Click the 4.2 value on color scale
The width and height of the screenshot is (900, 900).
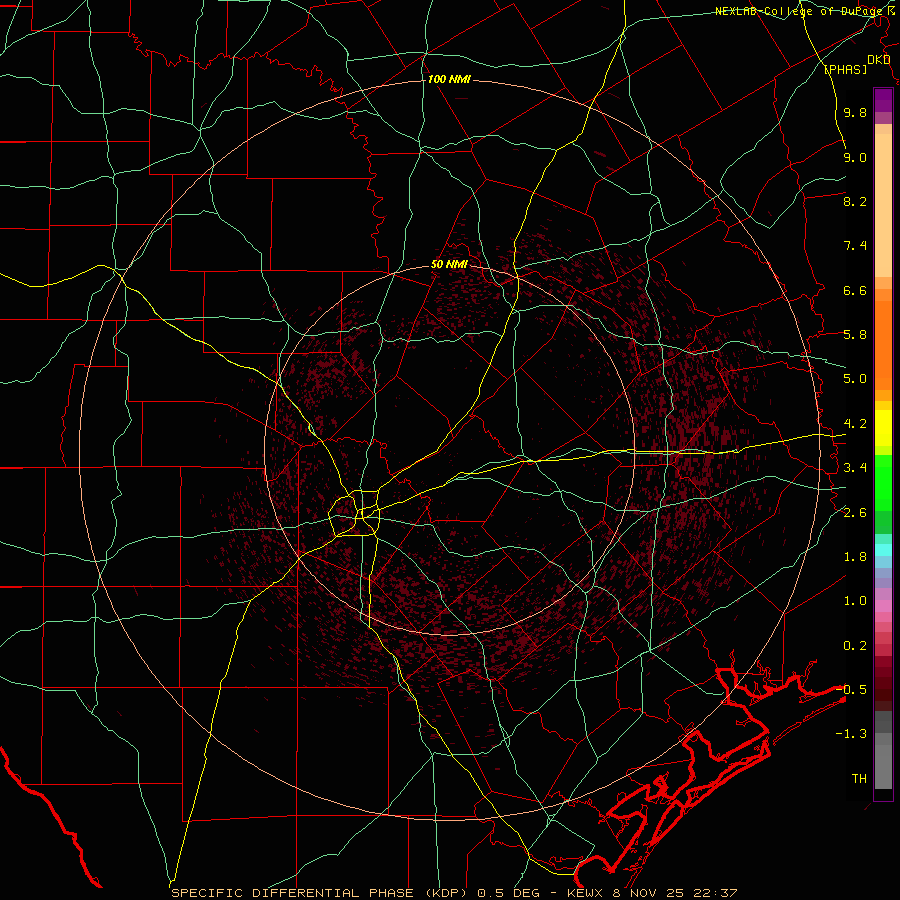(855, 424)
